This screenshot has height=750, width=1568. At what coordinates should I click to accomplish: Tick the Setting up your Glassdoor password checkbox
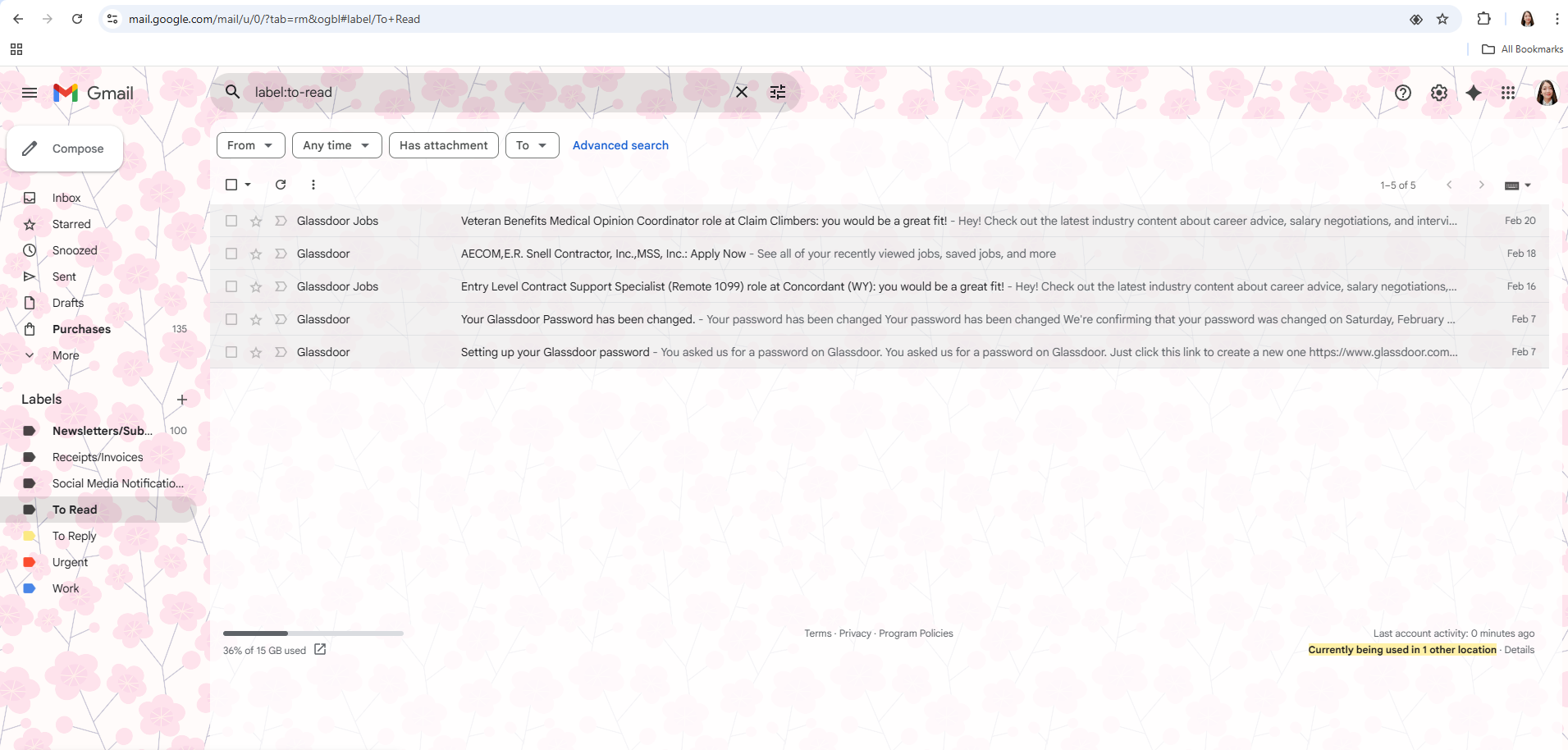231,352
